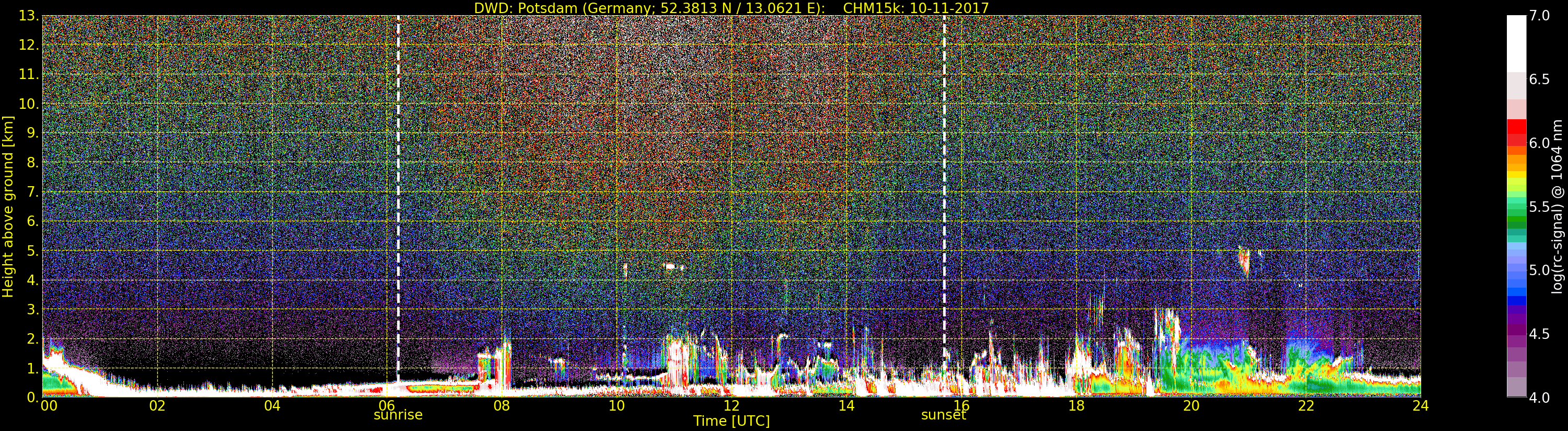Click the colorbar tick label '6.0'
This screenshot has width=1568, height=431.
pos(1539,143)
